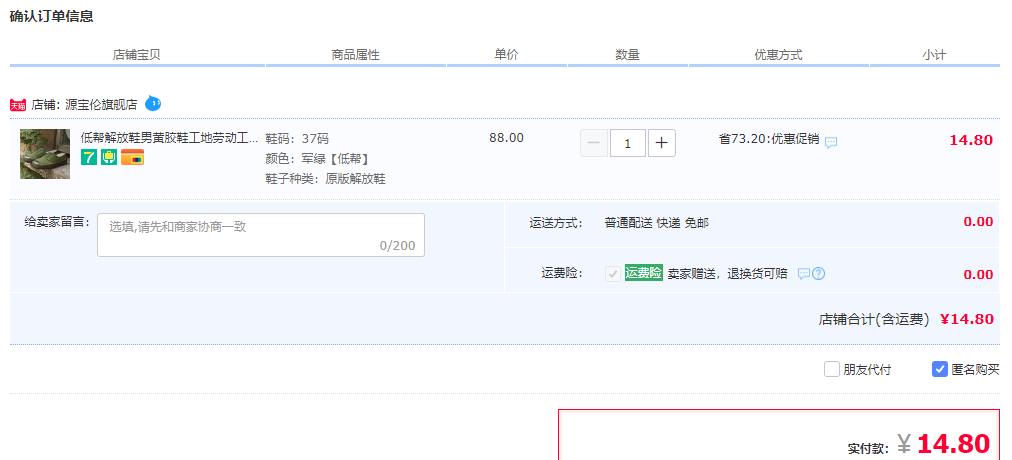Click the 省73.20:优惠促销 discount text
Image resolution: width=1012 pixels, height=460 pixels.
click(x=769, y=139)
